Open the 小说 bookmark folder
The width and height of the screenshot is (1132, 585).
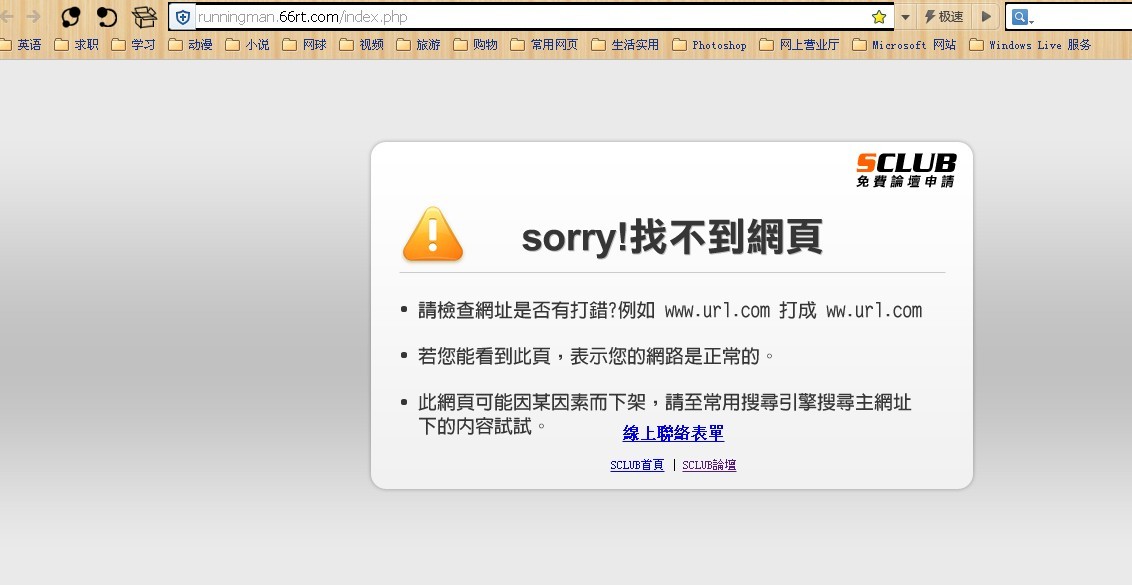pos(248,45)
